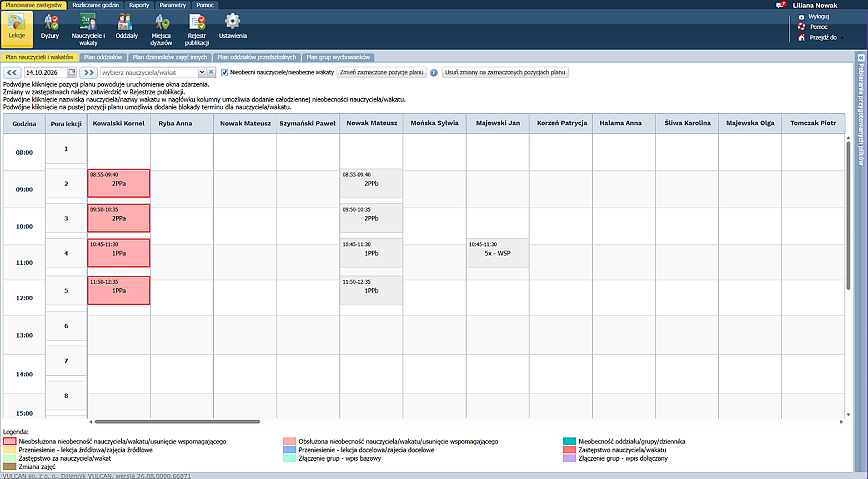Select the 09:50-10:35 2PPb lesson

click(x=371, y=218)
